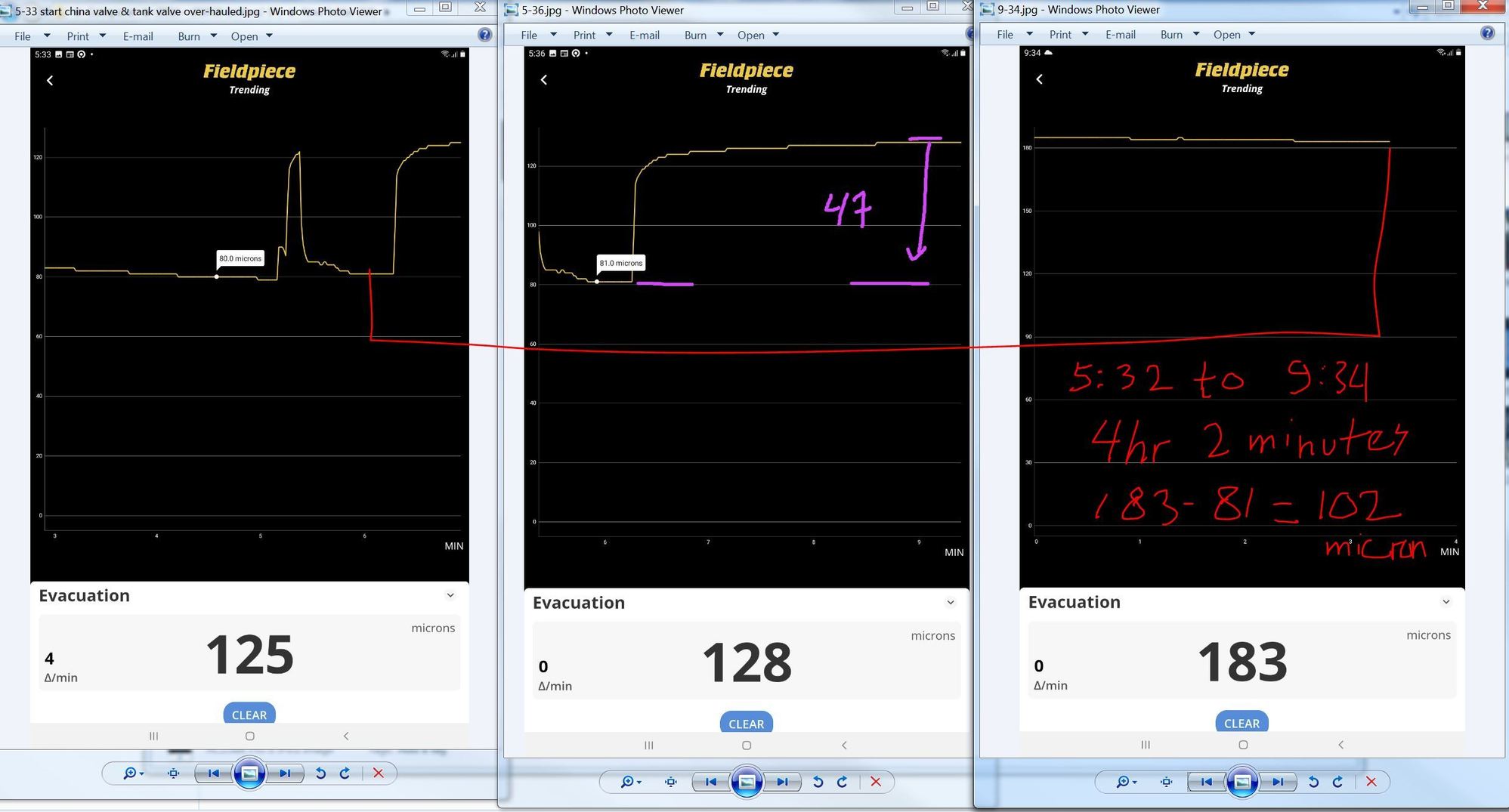This screenshot has width=1509, height=812.
Task: Click E-mail in the 5-33 viewer toolbar
Action: tap(138, 36)
